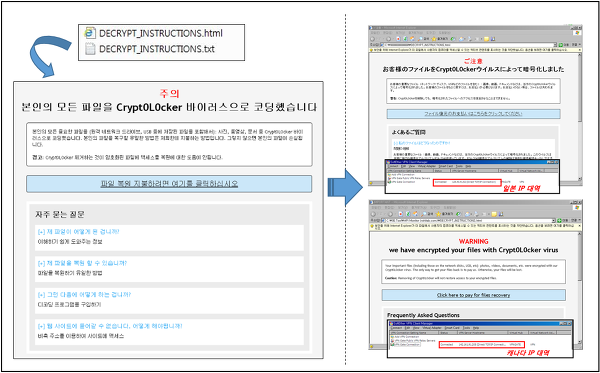Click the Japanese file-recovery payment link
600x373 pixels.
[x=473, y=114]
